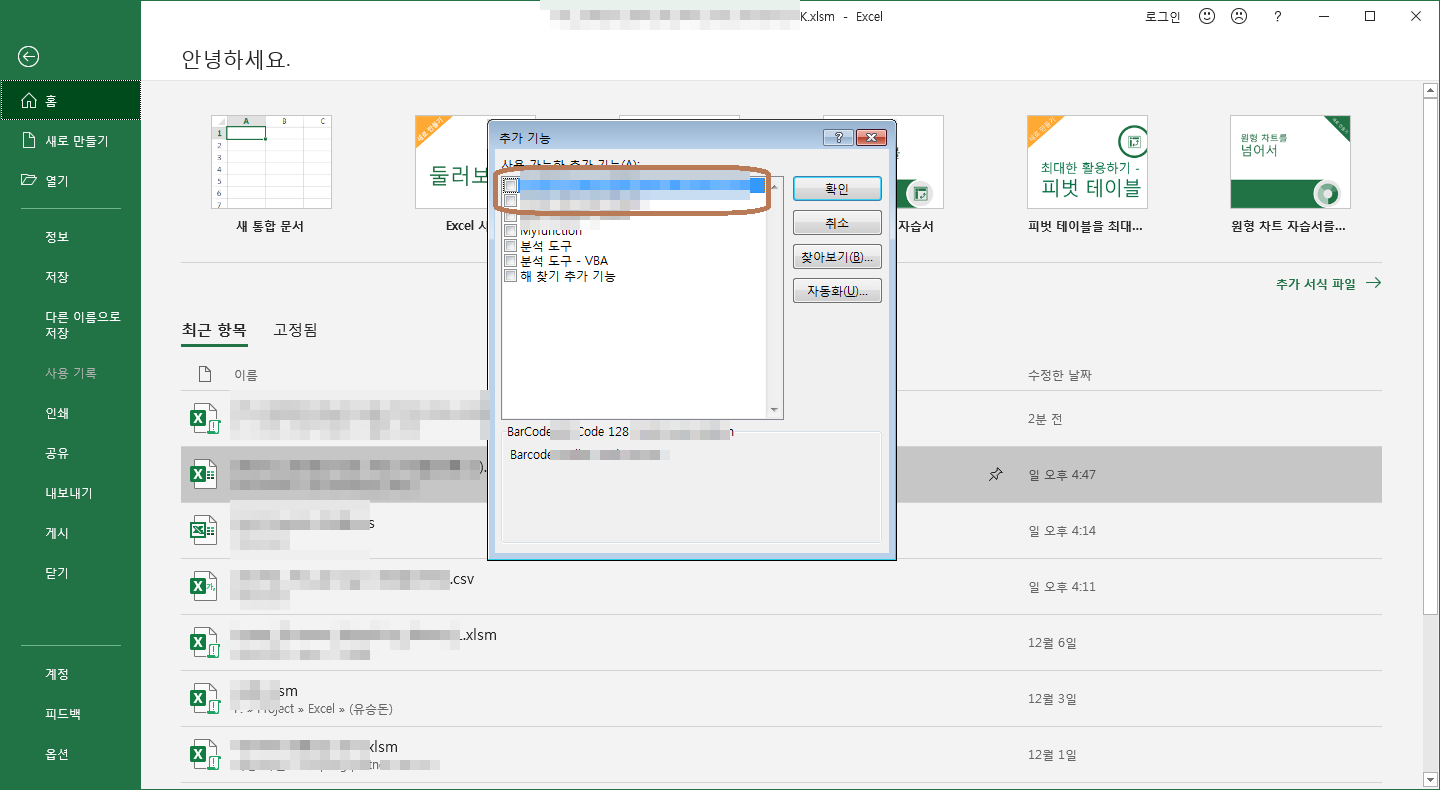Open the Excel Help question mark icon

[1277, 17]
